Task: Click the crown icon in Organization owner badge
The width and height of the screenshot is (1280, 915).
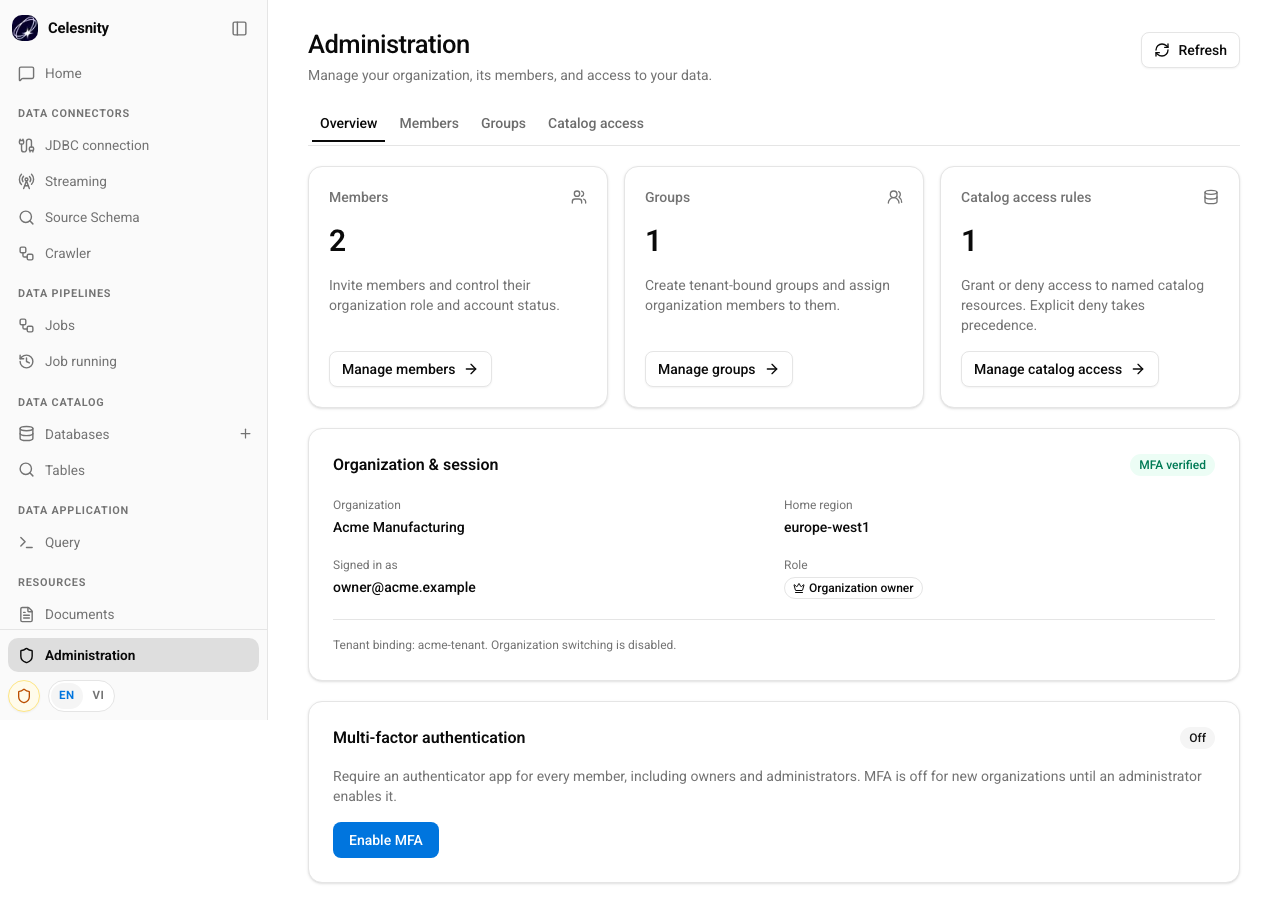Action: [x=799, y=588]
